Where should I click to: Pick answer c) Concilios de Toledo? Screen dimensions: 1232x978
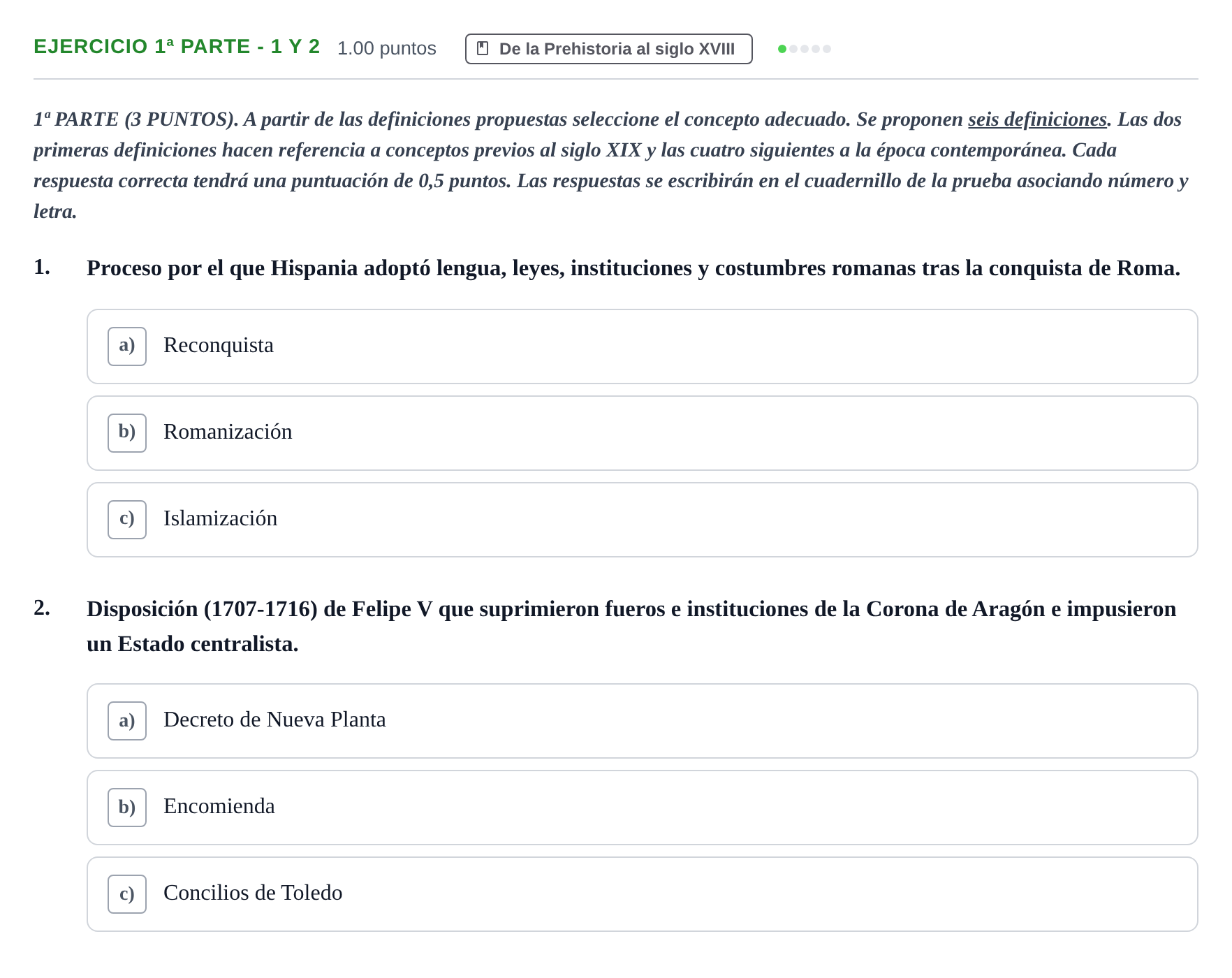tap(642, 894)
